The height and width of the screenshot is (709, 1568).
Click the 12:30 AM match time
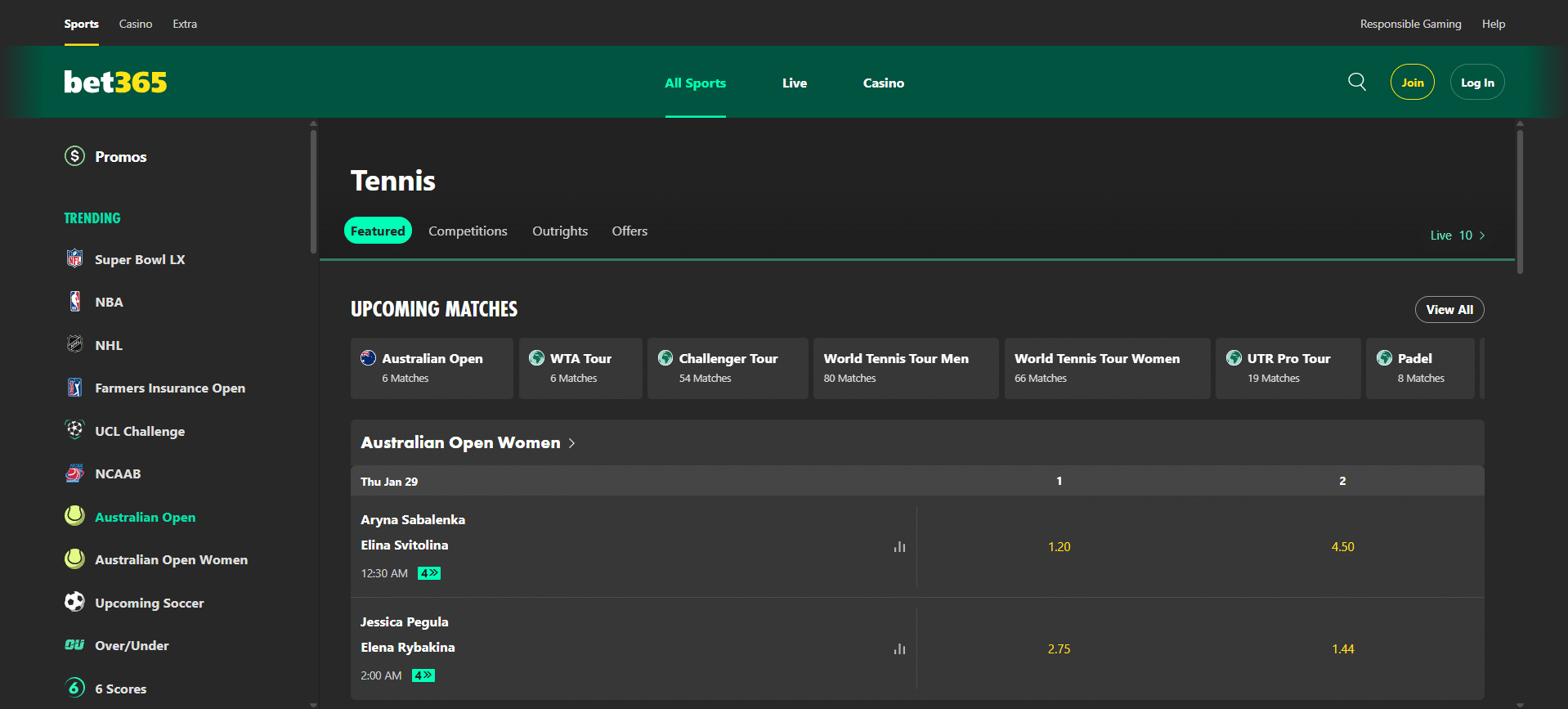pyautogui.click(x=384, y=573)
